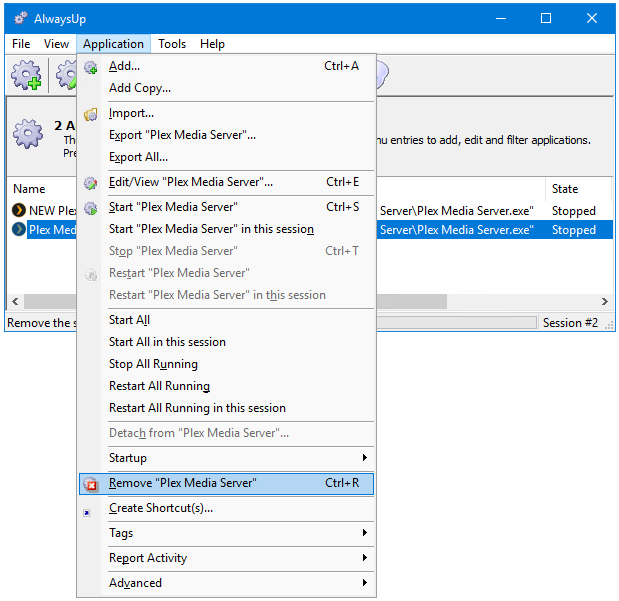This screenshot has height=601, width=619.
Task: Click the Remove red X icon
Action: pyautogui.click(x=91, y=484)
